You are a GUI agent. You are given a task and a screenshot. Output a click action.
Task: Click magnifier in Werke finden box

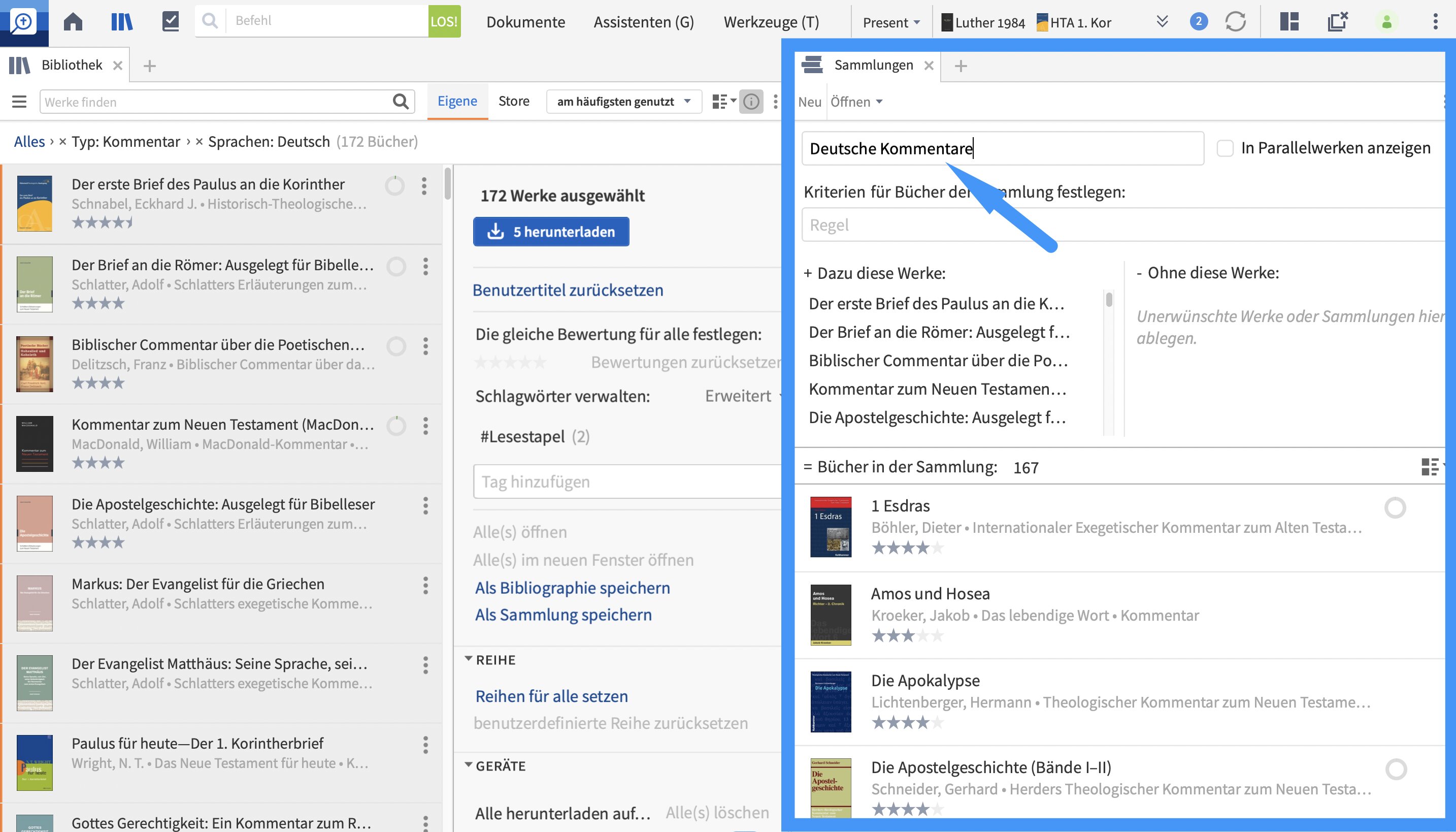pyautogui.click(x=401, y=102)
